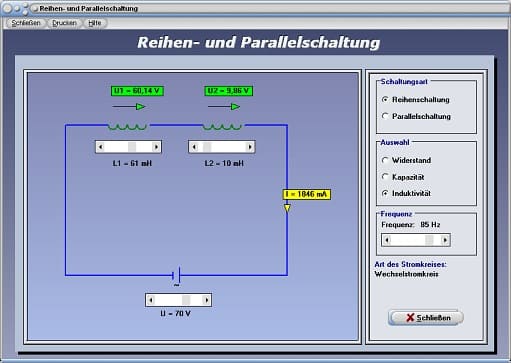511x363 pixels.
Task: Click the L2 slider thumb
Action: 207,147
